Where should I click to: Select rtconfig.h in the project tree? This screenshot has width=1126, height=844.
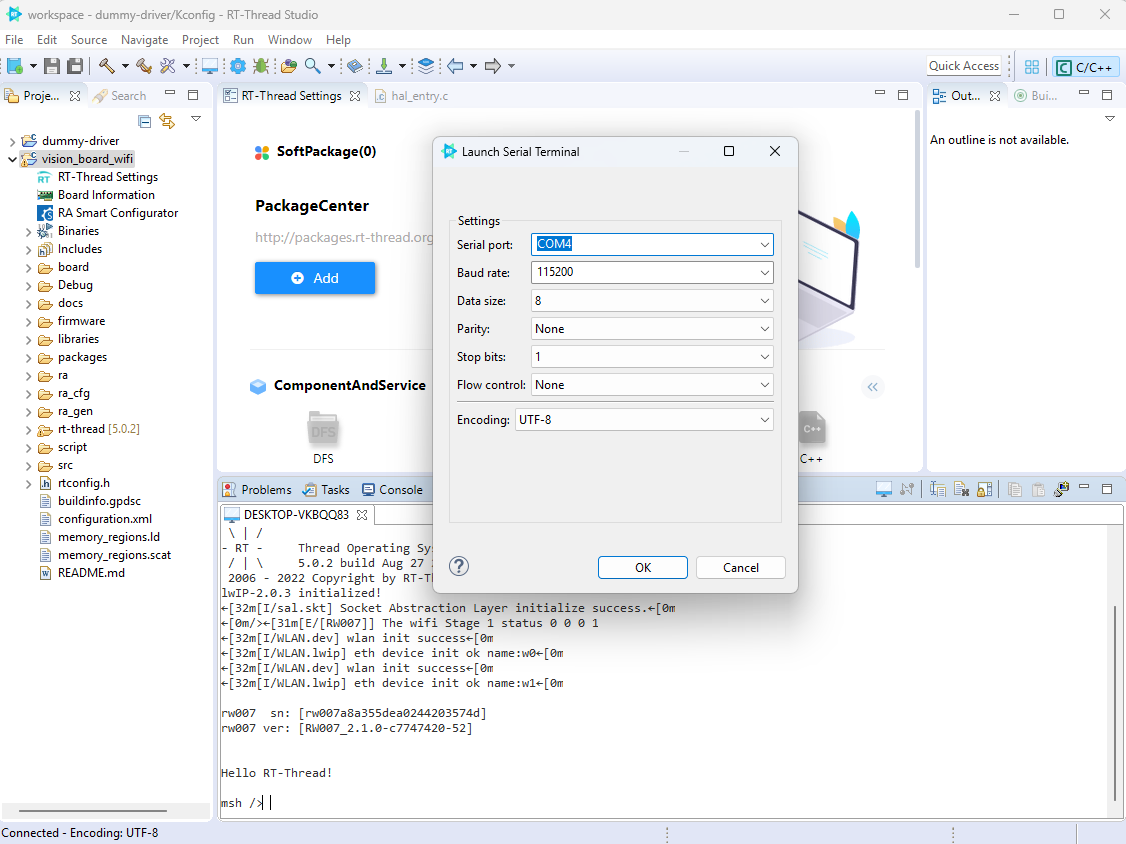(84, 483)
